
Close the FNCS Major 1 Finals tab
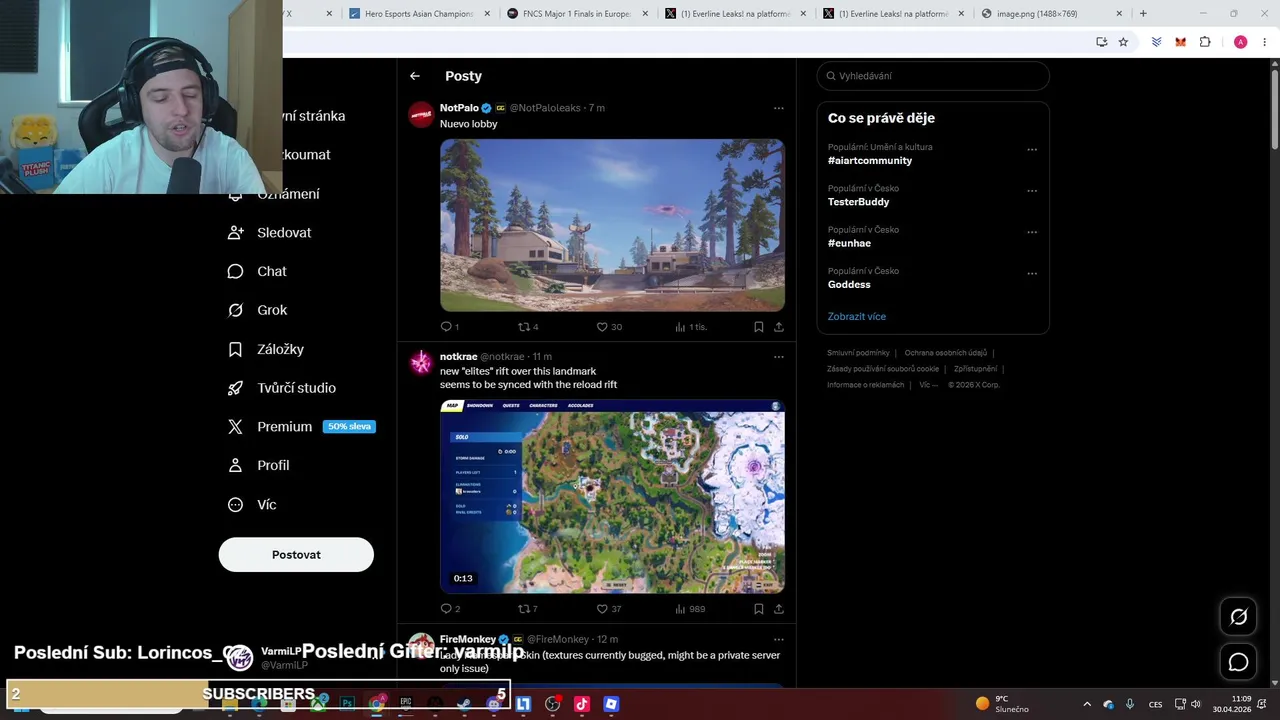[x=645, y=14]
